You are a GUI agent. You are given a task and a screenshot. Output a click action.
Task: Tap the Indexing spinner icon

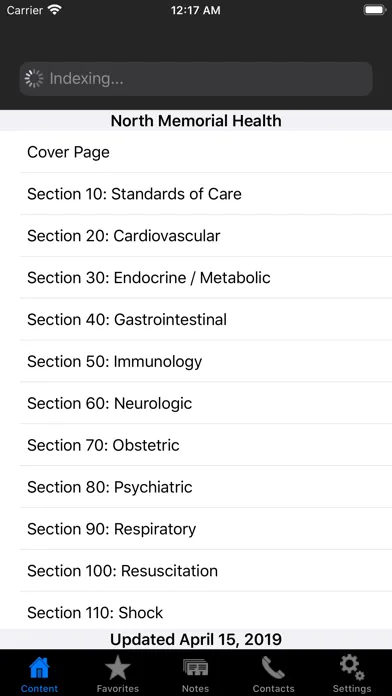pos(34,79)
